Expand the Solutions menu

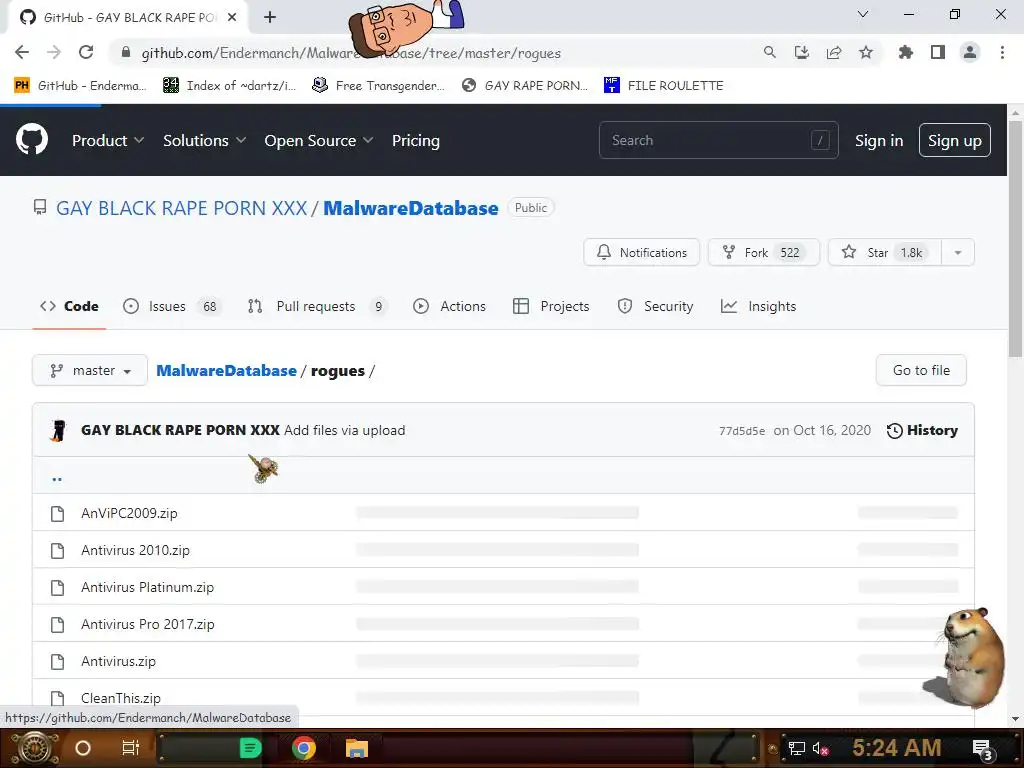(204, 140)
